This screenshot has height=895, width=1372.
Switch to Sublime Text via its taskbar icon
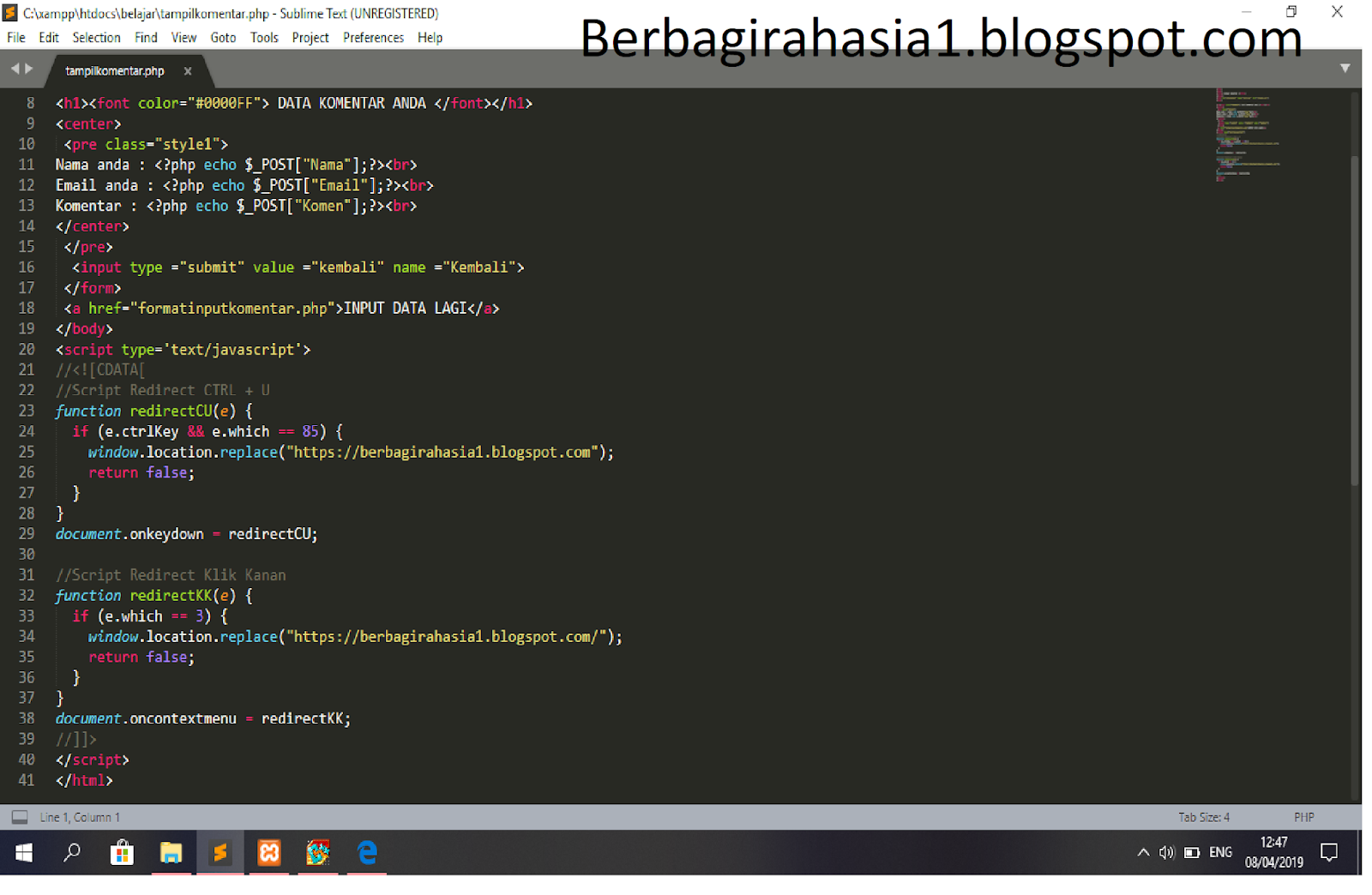point(220,852)
